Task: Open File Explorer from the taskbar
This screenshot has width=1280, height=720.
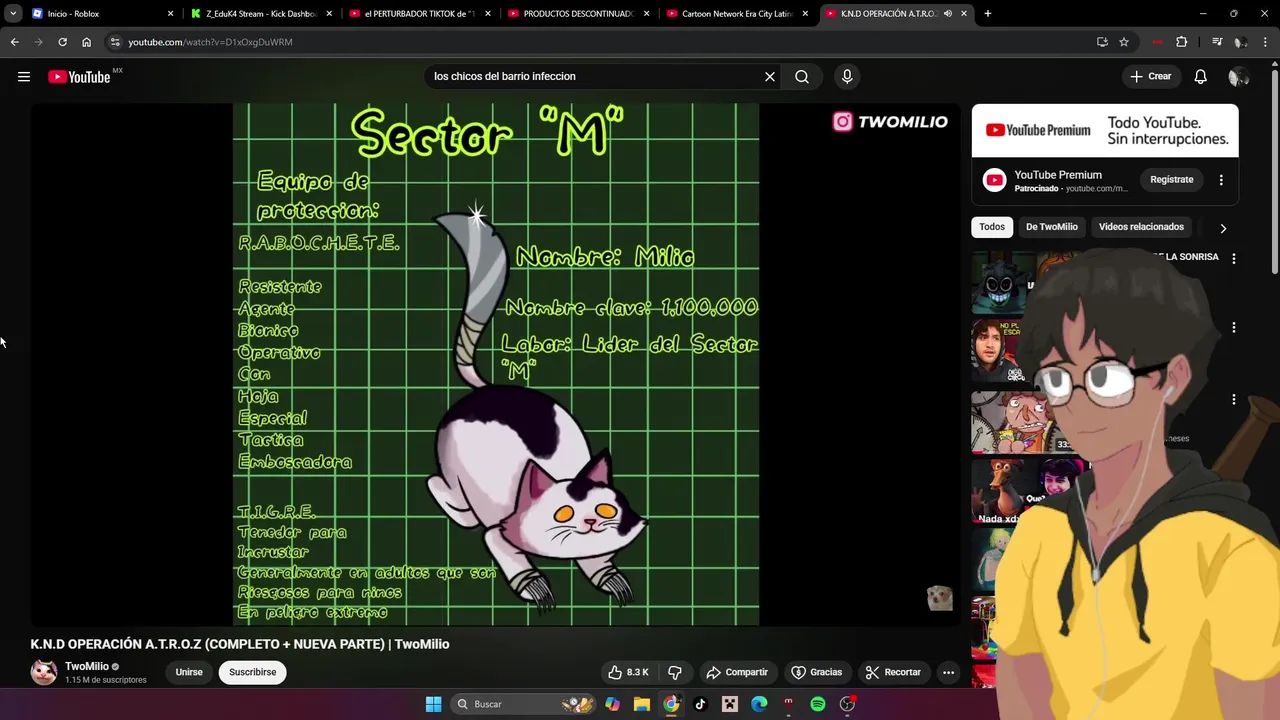Action: (x=642, y=704)
